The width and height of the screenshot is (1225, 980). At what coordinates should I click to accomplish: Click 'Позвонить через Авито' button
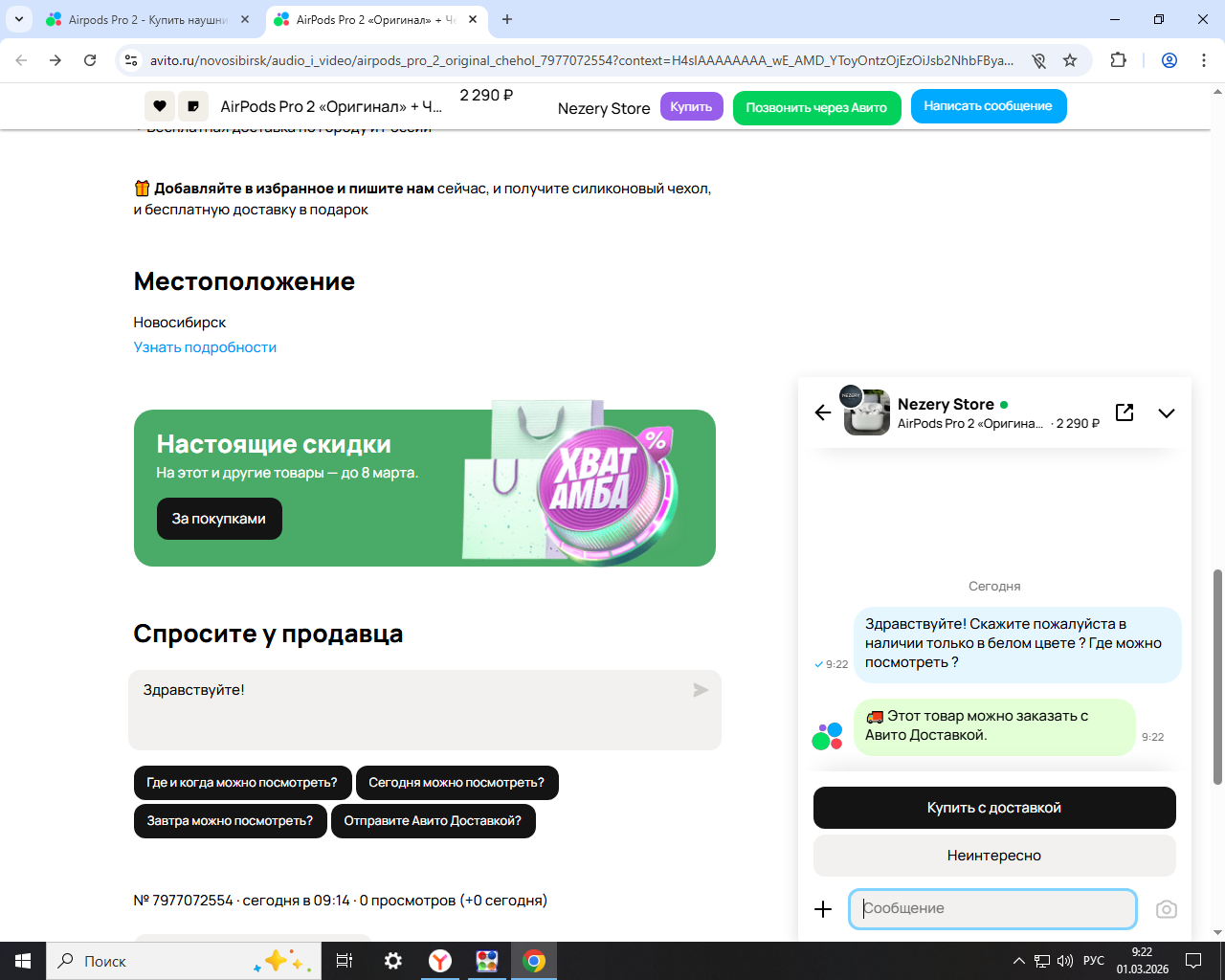click(x=816, y=107)
